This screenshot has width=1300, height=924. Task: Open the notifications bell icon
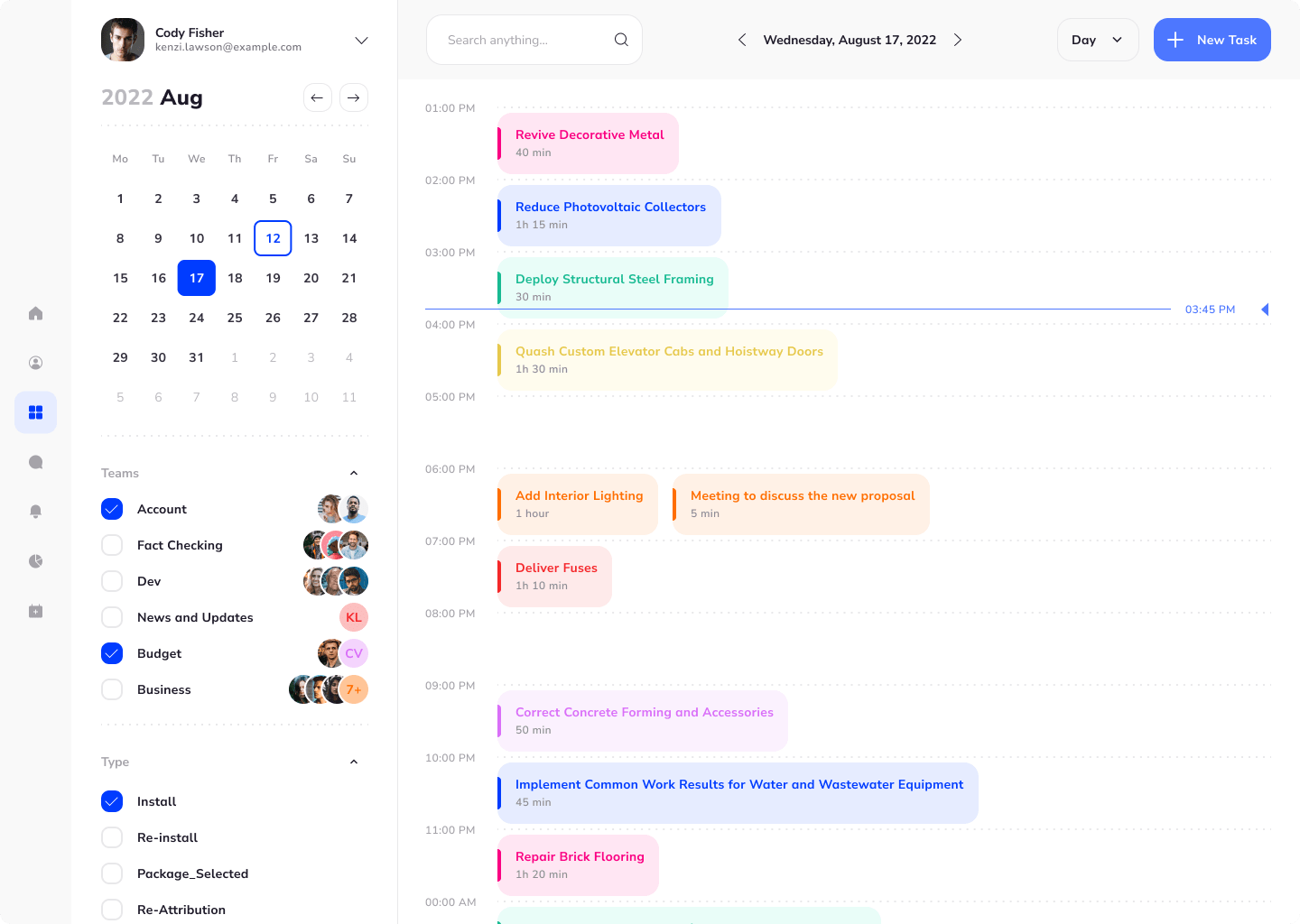pos(35,512)
